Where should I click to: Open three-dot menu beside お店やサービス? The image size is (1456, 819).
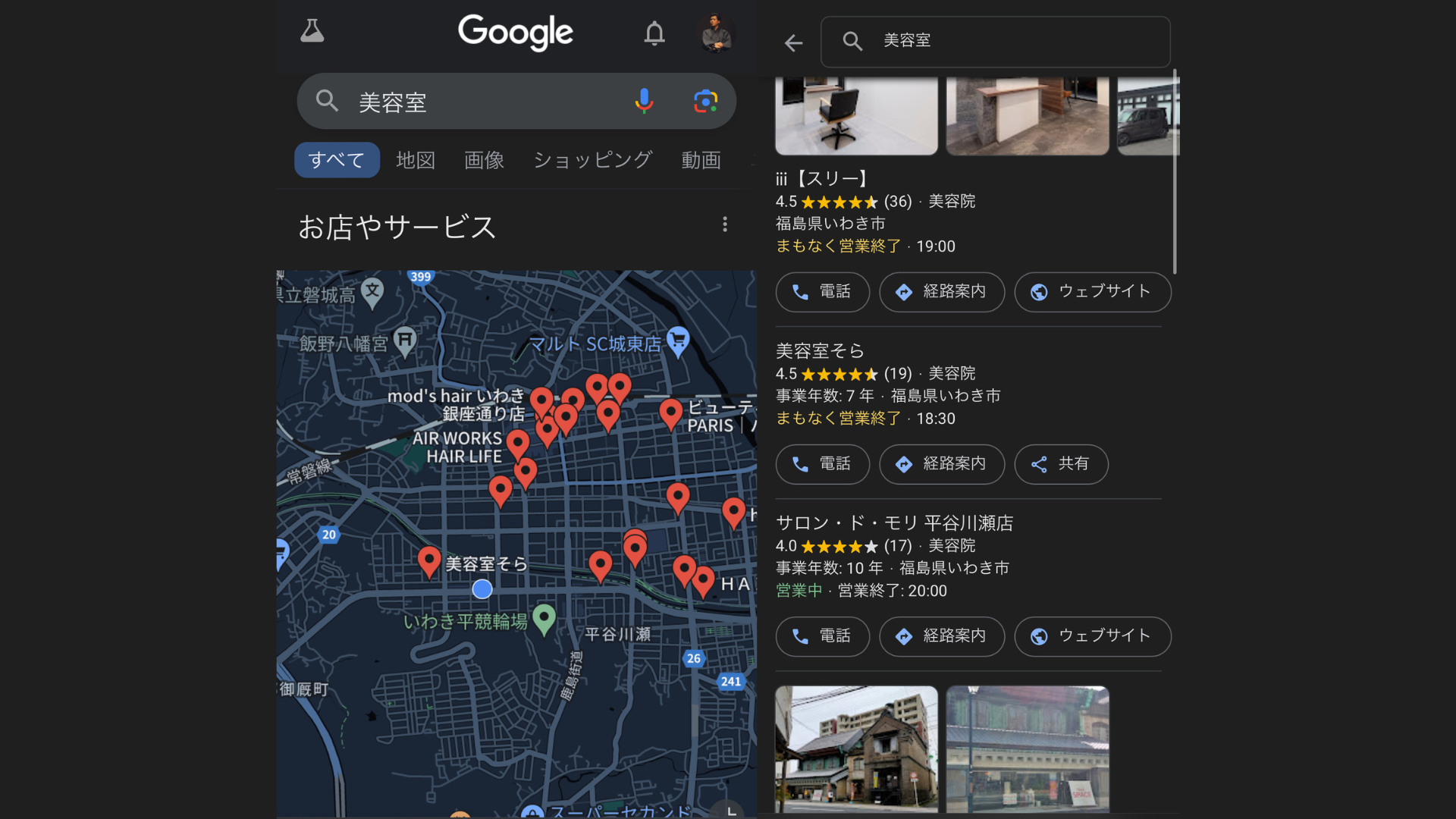coord(725,224)
